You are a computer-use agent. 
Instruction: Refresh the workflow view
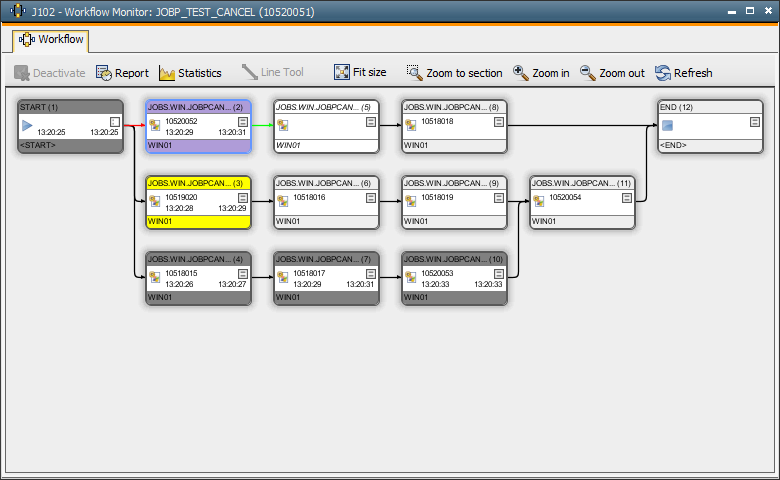click(x=663, y=73)
